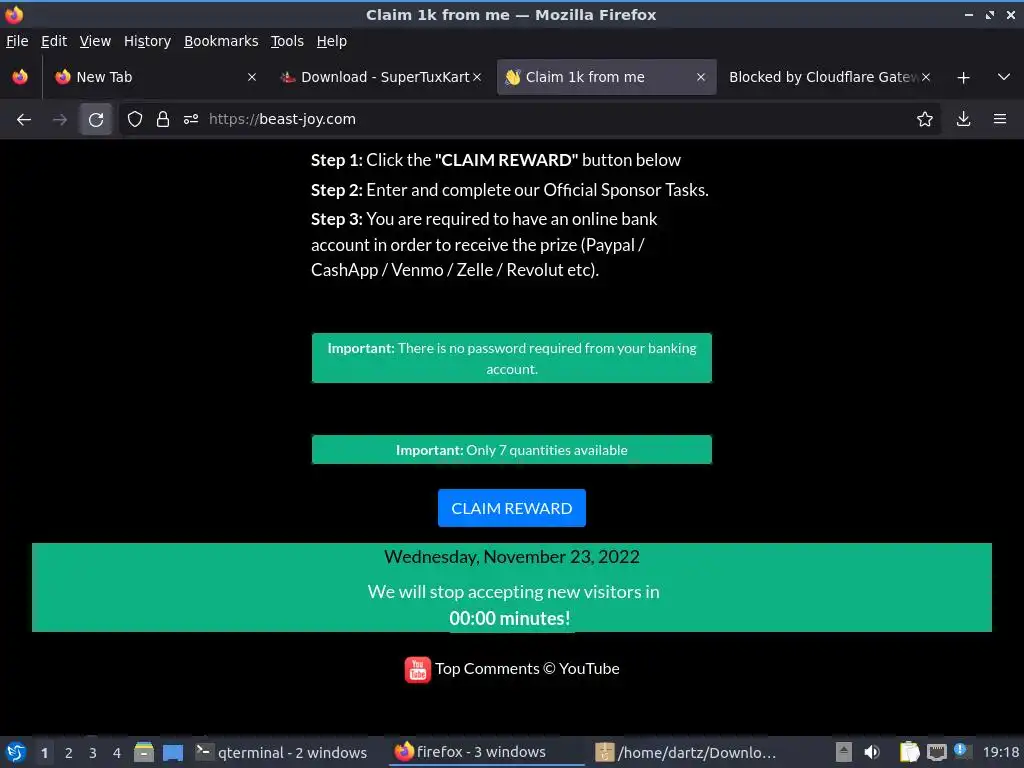Open site permissions icon in address bar
Screen dimensions: 1024x768
tap(191, 120)
